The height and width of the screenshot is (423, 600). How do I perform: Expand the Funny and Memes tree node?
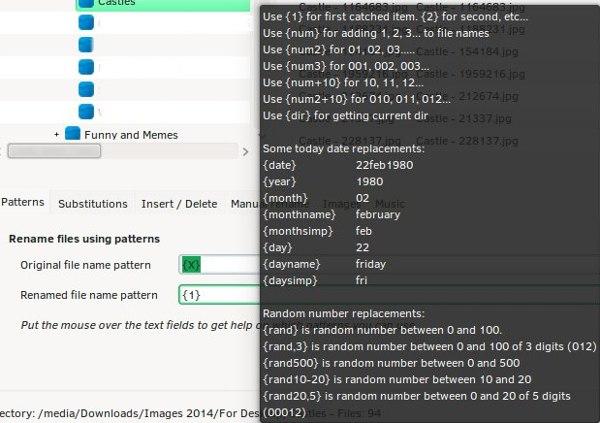point(56,134)
